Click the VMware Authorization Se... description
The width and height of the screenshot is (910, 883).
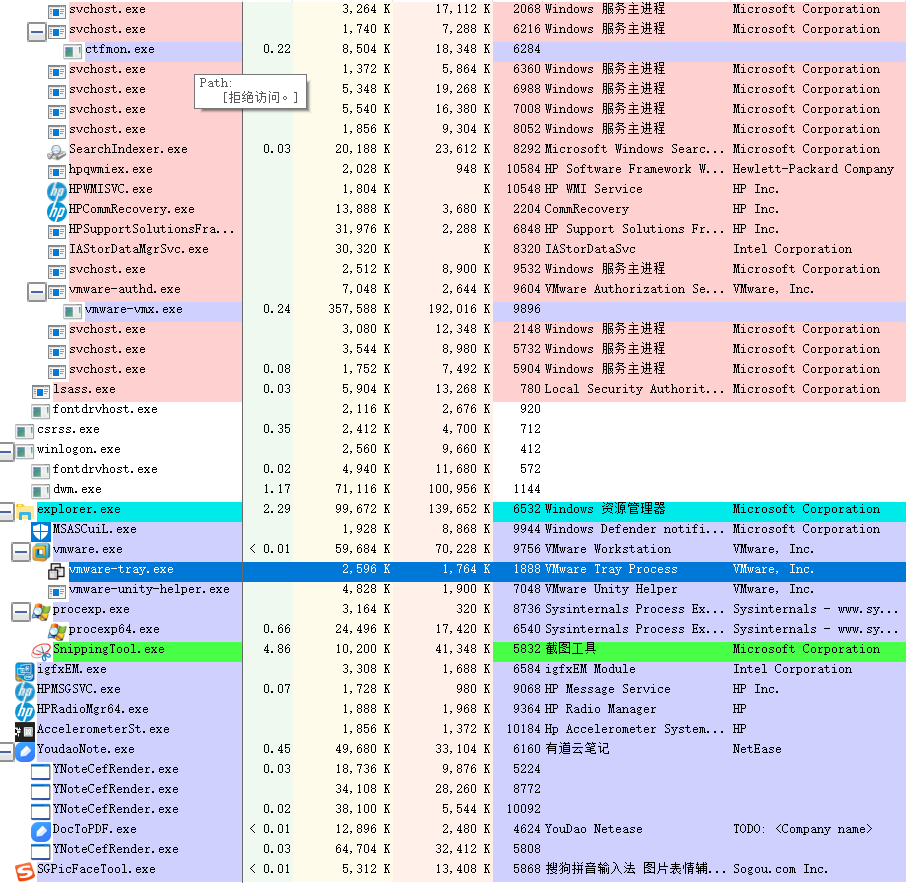pyautogui.click(x=634, y=290)
